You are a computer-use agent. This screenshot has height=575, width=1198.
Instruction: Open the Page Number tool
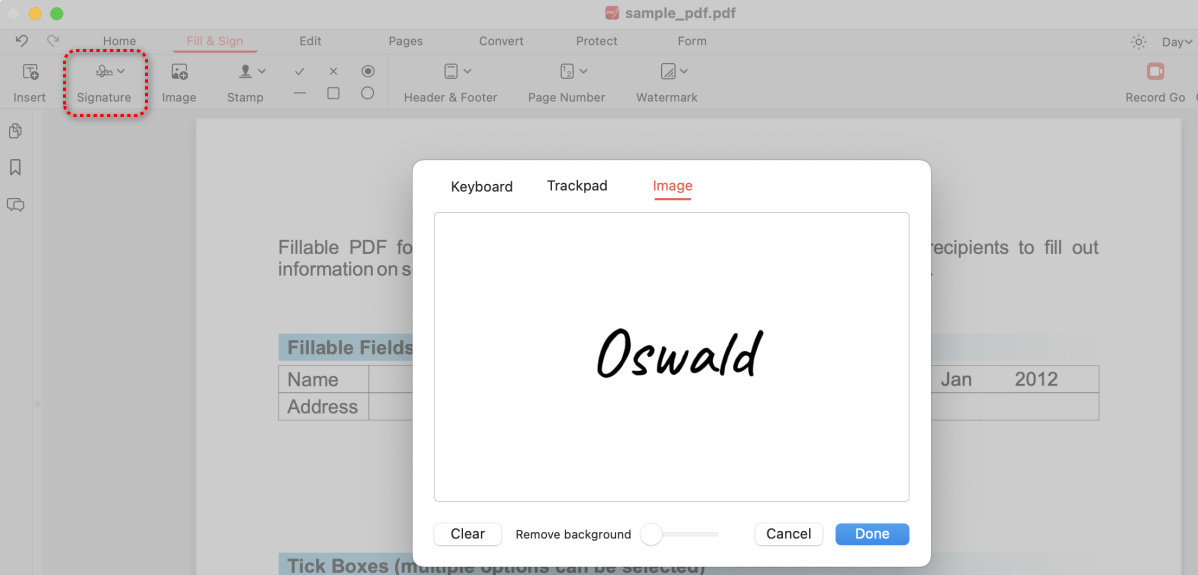[x=566, y=83]
